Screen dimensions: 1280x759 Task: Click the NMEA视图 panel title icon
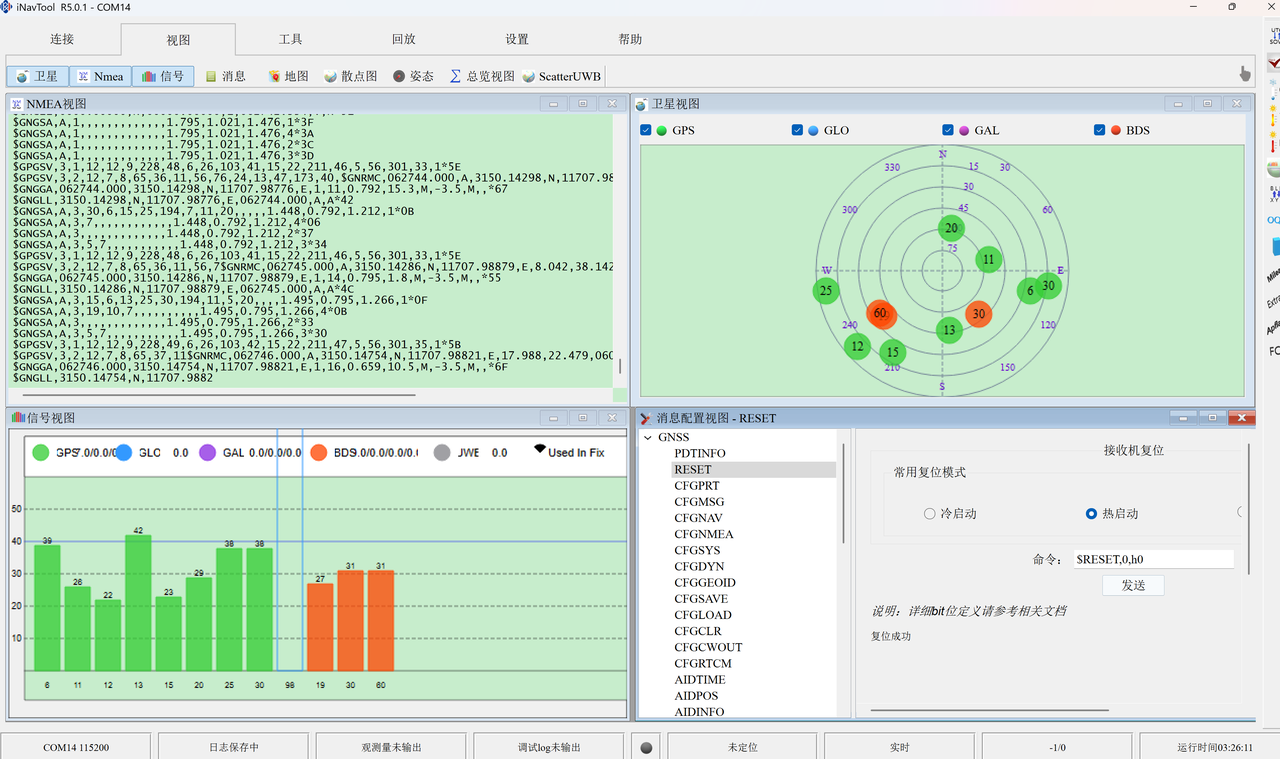[x=16, y=104]
